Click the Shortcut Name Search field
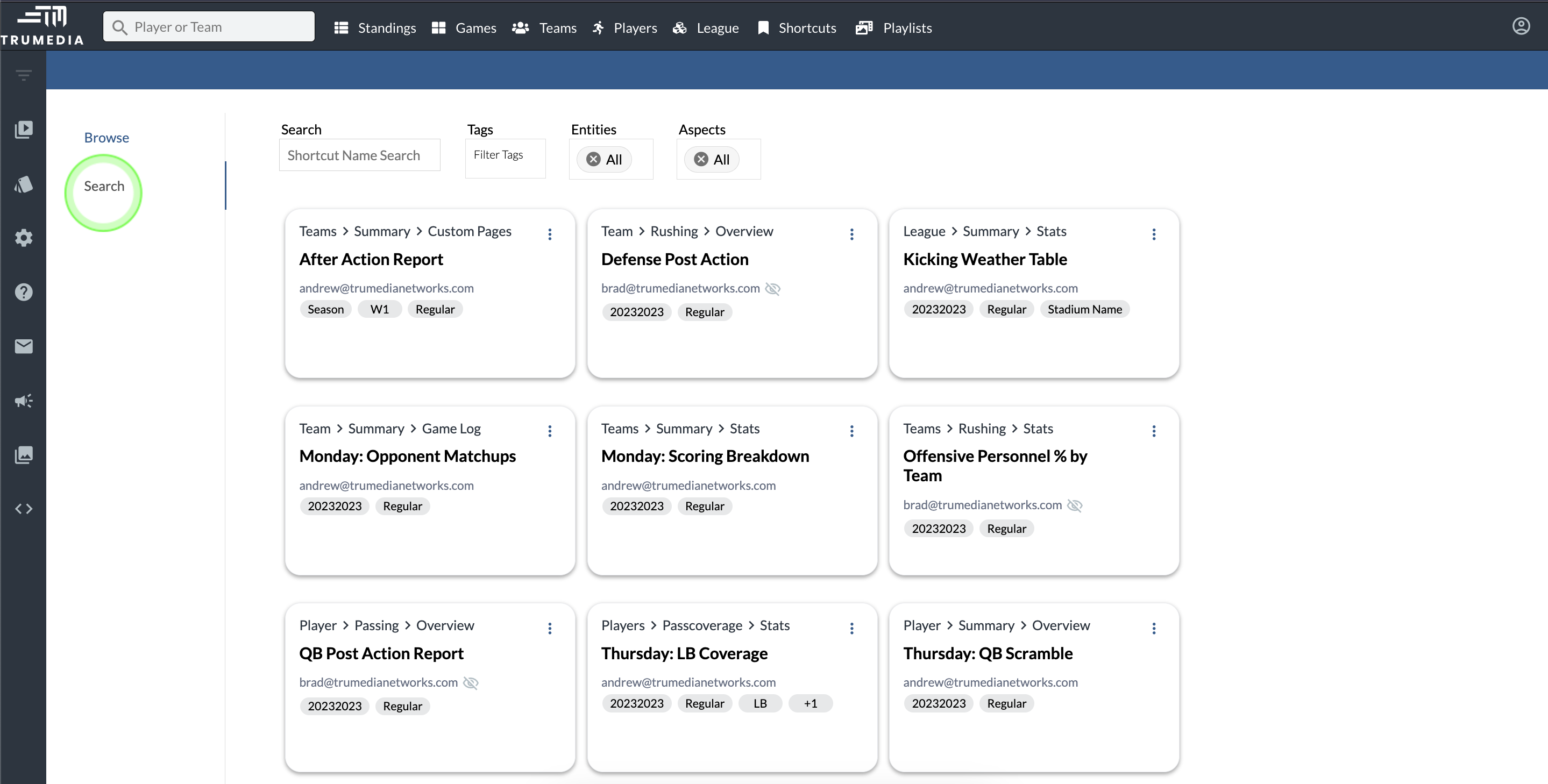Image resolution: width=1548 pixels, height=784 pixels. point(359,155)
